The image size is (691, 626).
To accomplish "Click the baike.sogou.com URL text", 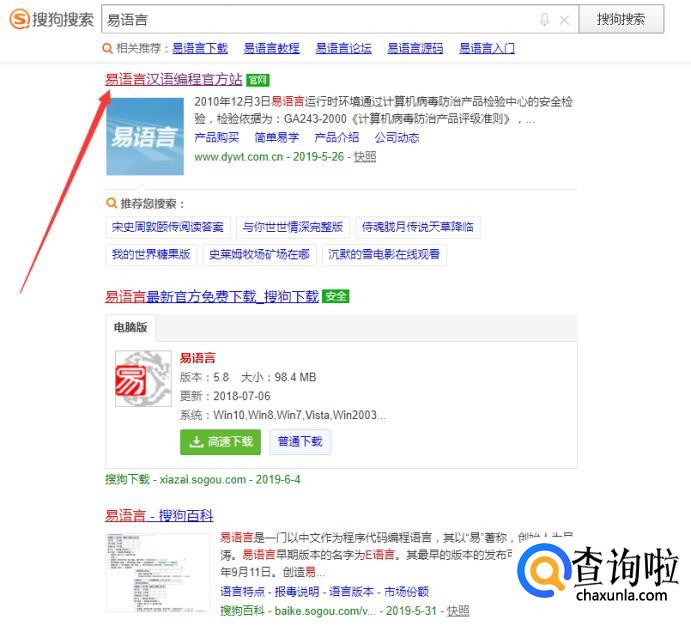I will click(325, 611).
